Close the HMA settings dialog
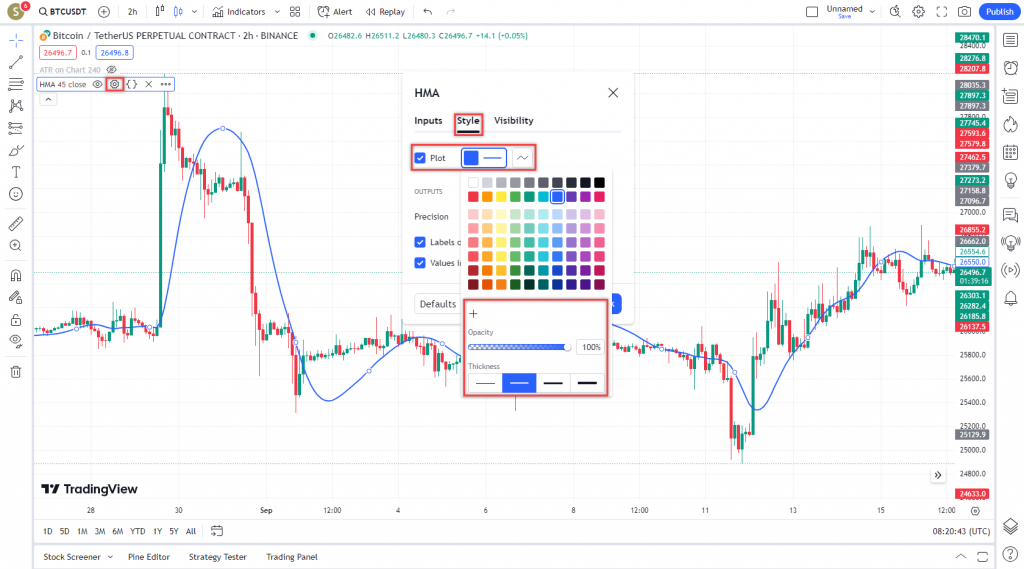Screen dimensions: 1024x569 coord(613,93)
